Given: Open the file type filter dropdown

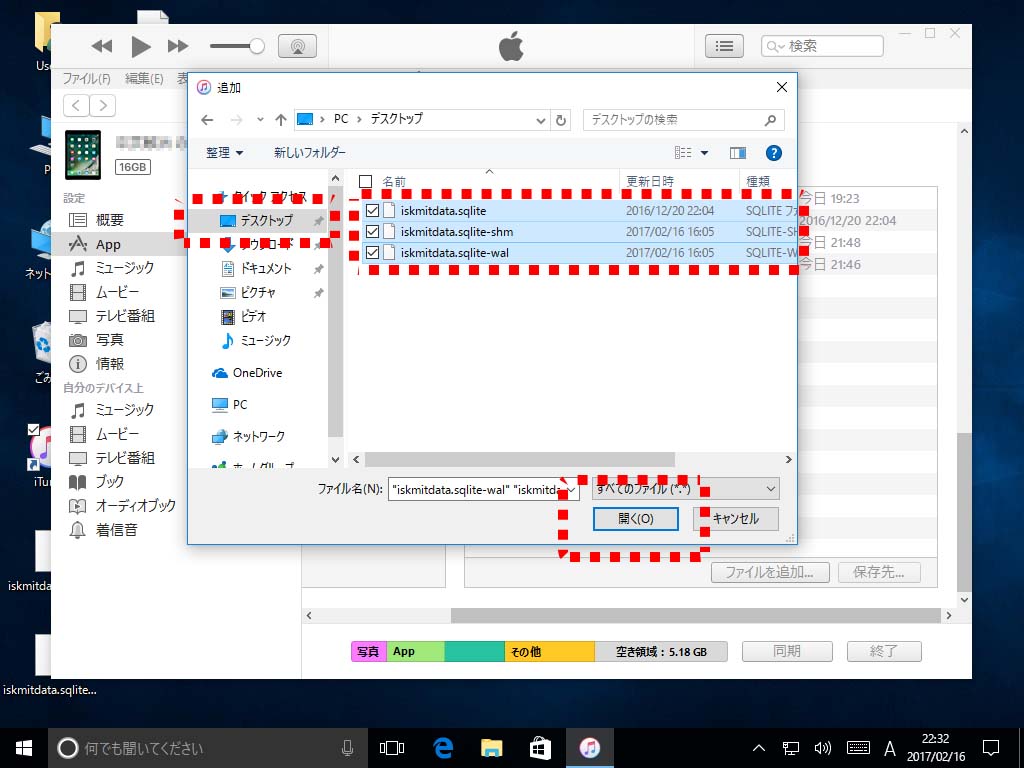Looking at the screenshot, I should [x=686, y=489].
